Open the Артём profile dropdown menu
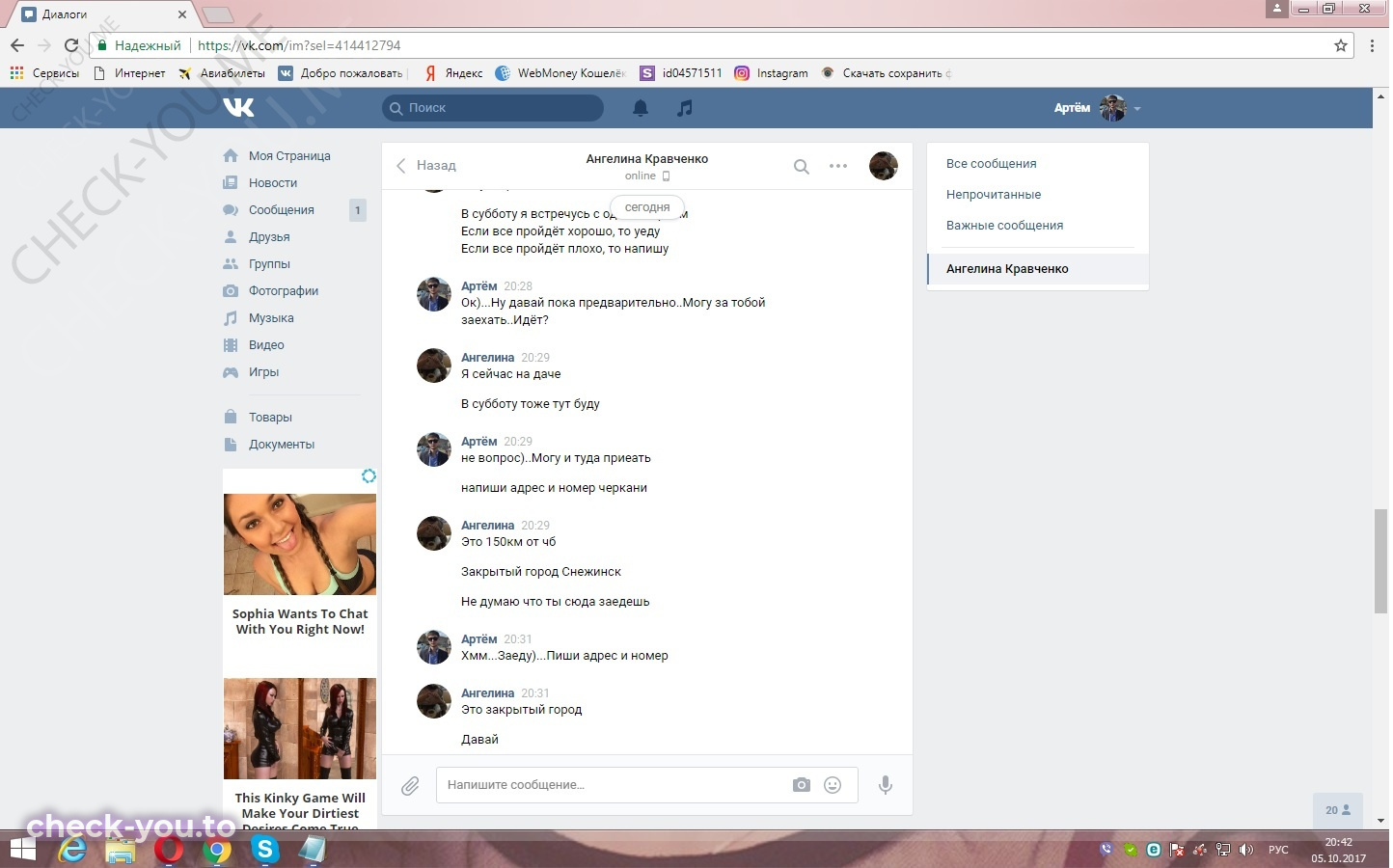The image size is (1393, 868). pyautogui.click(x=1097, y=108)
